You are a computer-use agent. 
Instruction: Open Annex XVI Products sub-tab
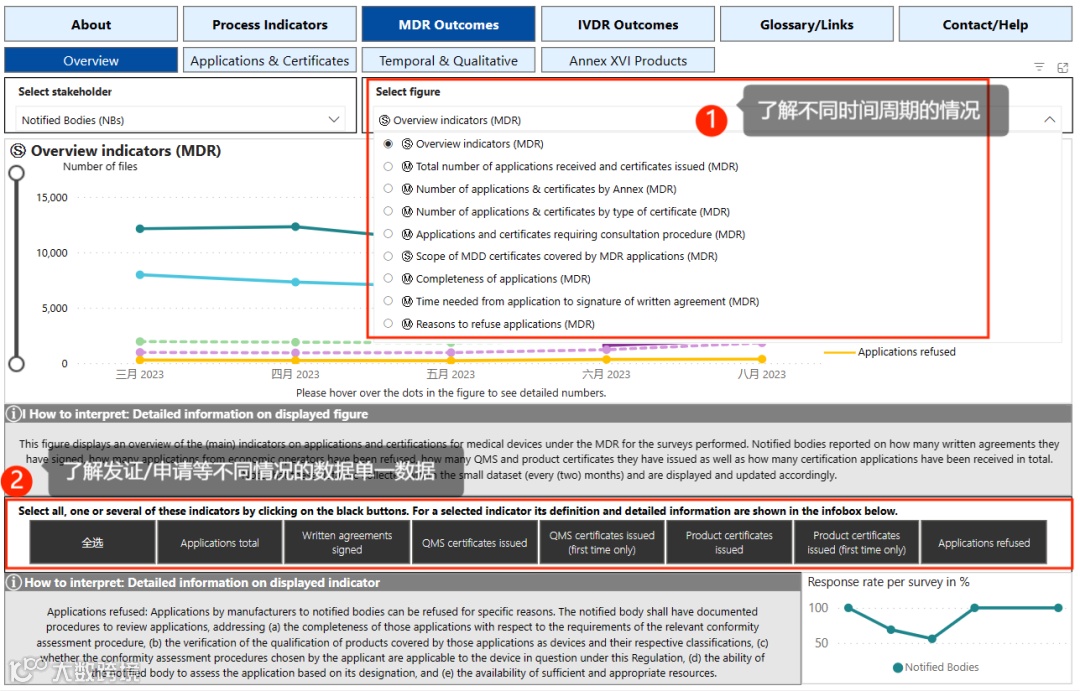click(627, 61)
